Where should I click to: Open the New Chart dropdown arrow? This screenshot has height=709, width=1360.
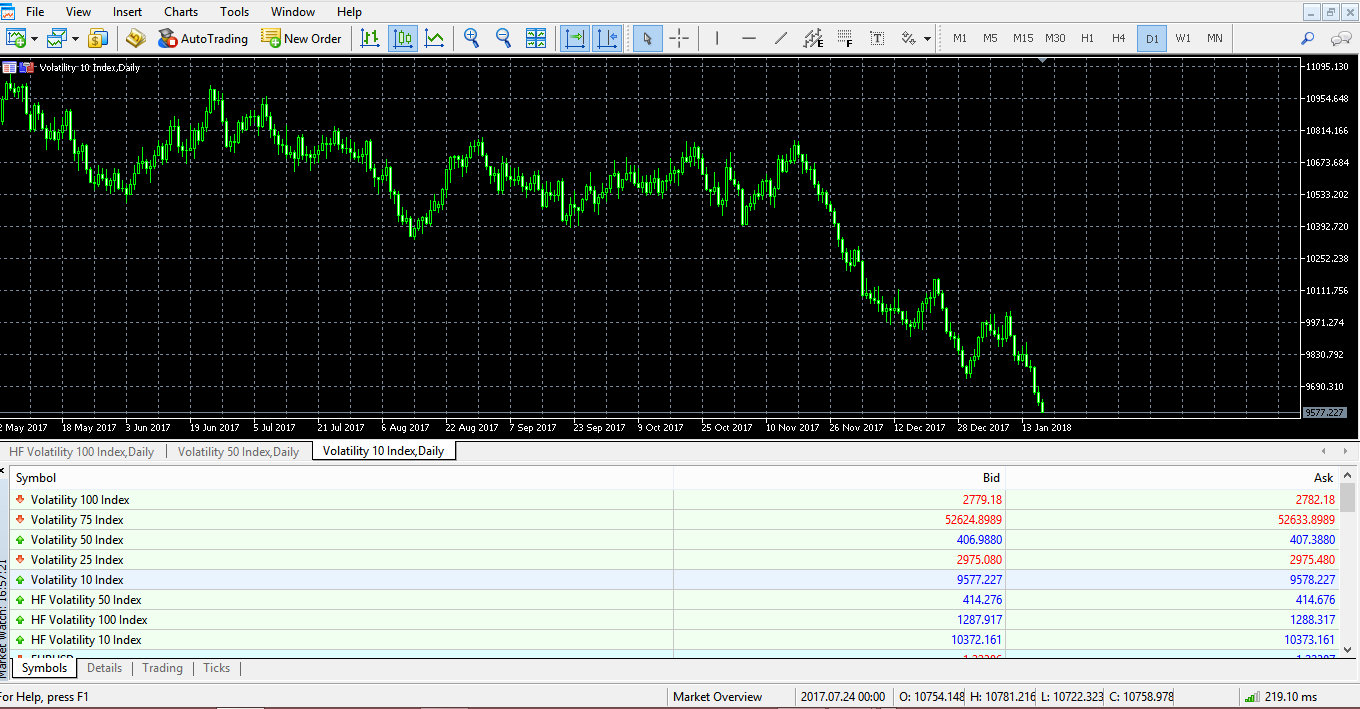pyautogui.click(x=34, y=39)
